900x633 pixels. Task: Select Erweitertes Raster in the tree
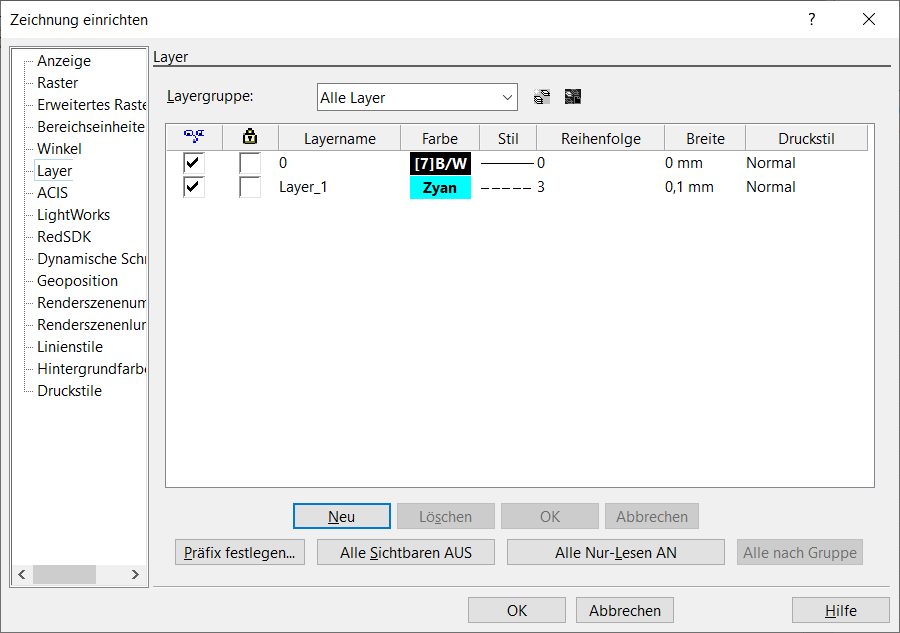91,105
